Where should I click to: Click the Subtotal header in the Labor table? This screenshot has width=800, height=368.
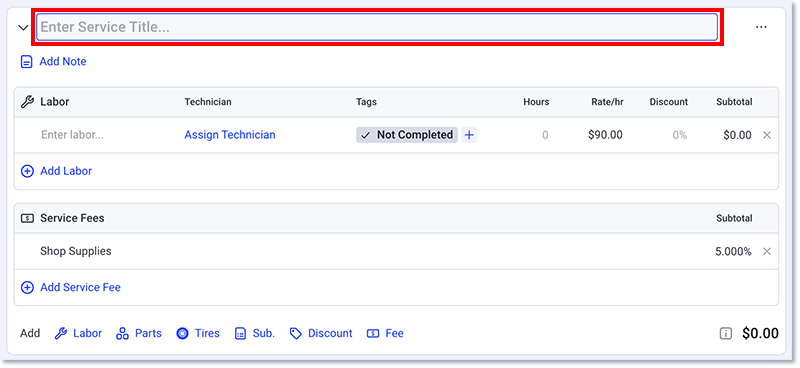click(734, 102)
